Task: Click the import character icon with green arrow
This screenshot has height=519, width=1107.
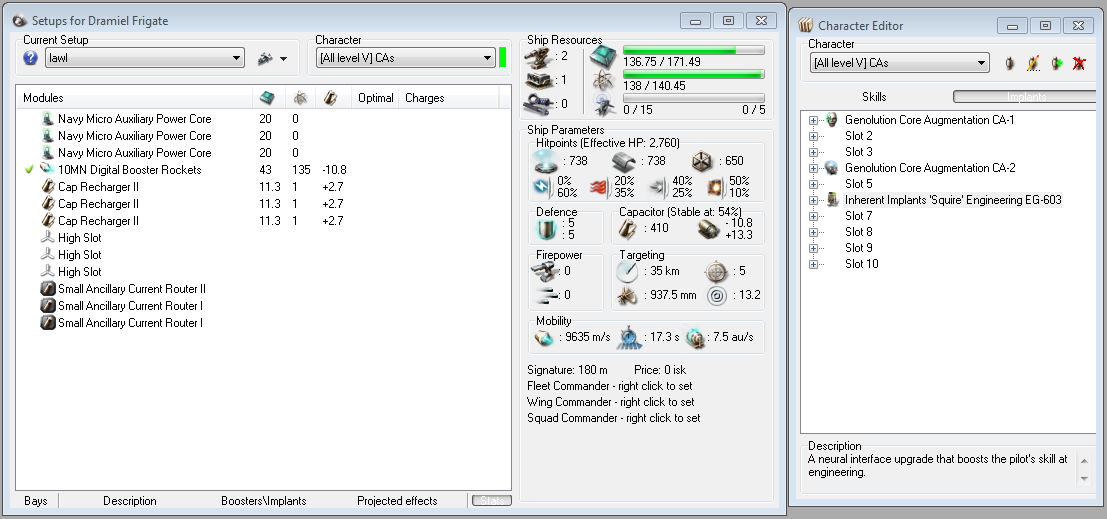Action: point(1056,63)
